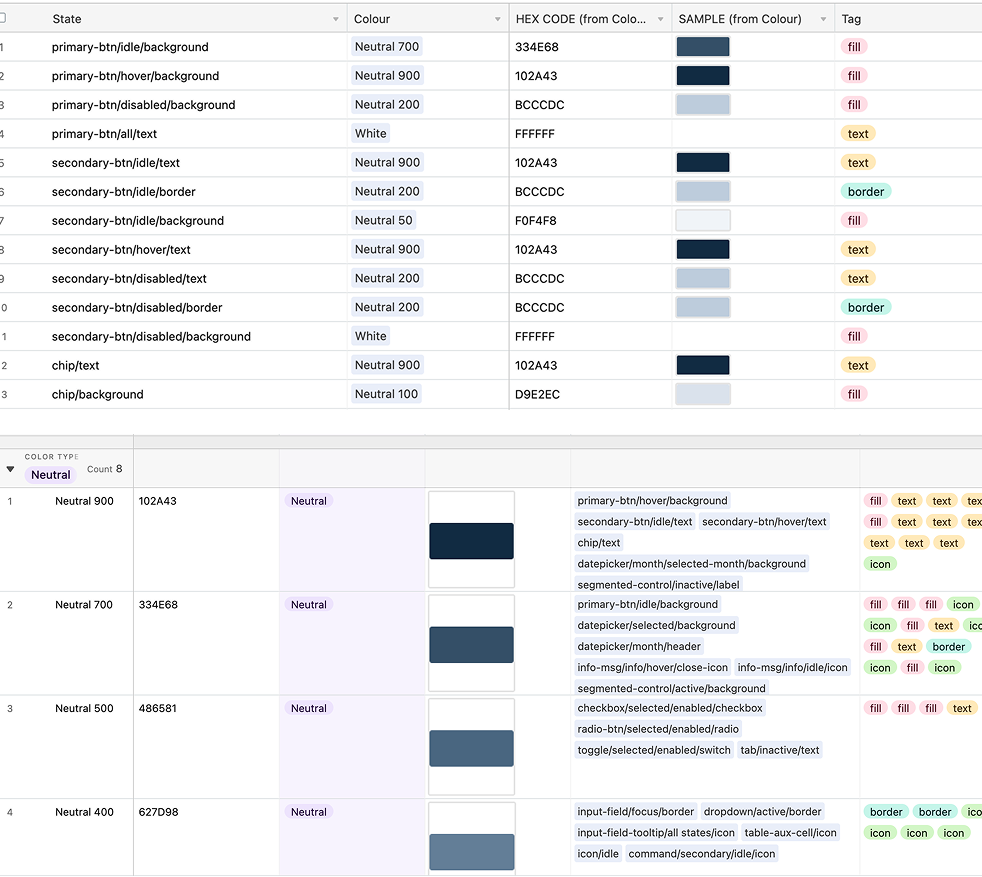Click the dark 102A43 sample swatch
Screen dimensions: 982x877
click(702, 75)
